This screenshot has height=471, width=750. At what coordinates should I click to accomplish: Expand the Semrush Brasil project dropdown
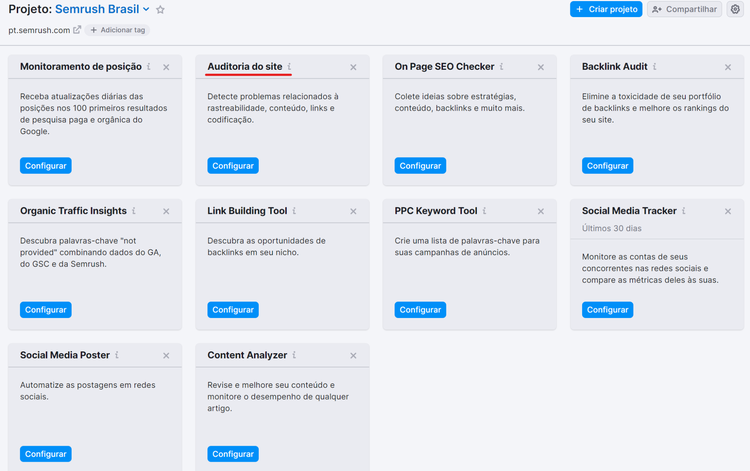[146, 9]
